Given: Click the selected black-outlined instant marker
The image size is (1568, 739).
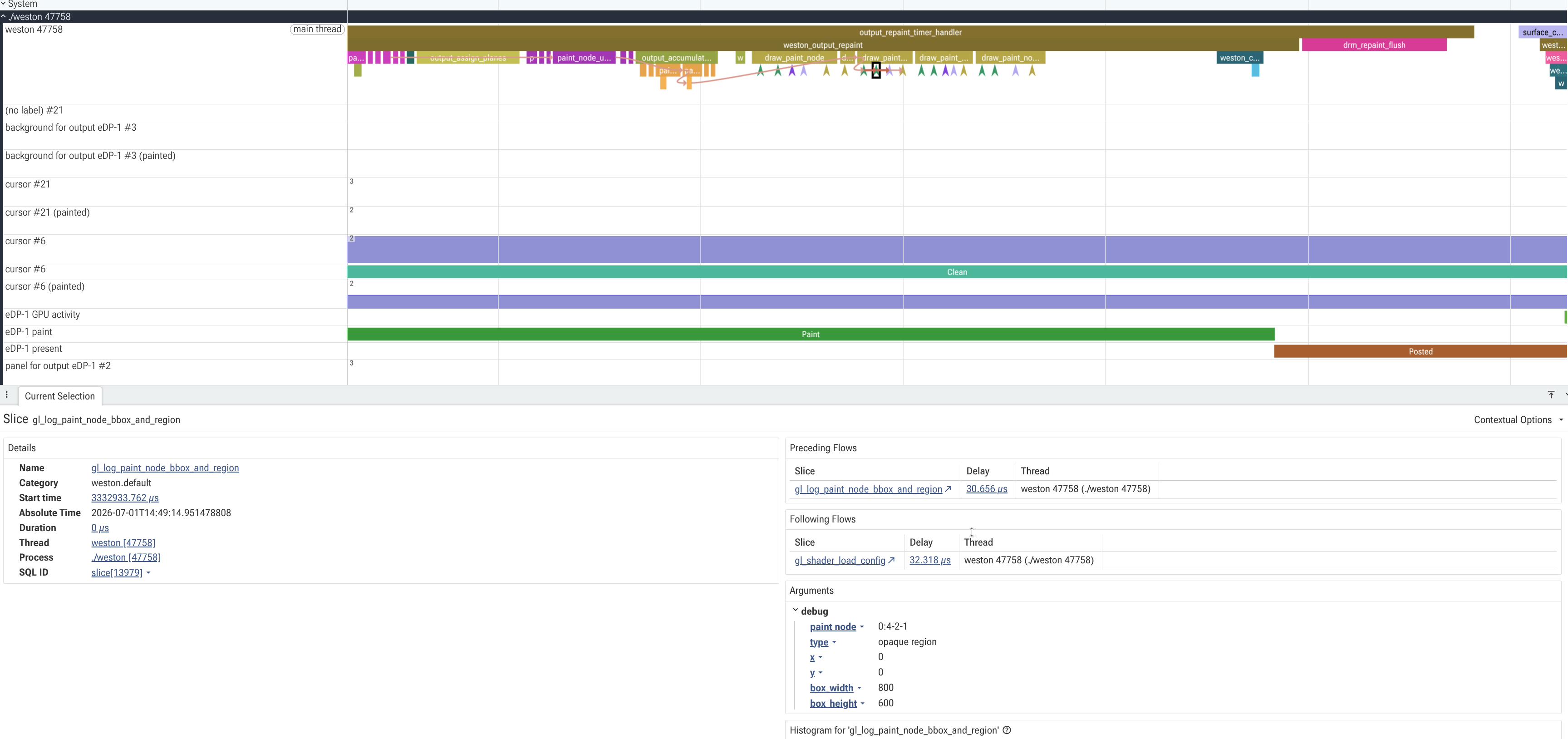Looking at the screenshot, I should tap(876, 71).
